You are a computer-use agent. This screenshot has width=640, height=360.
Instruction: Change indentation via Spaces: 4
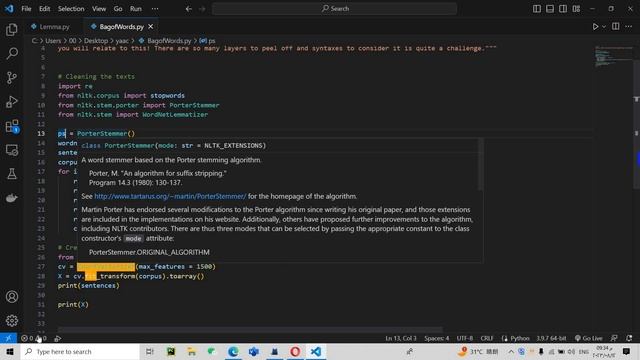[x=436, y=338]
